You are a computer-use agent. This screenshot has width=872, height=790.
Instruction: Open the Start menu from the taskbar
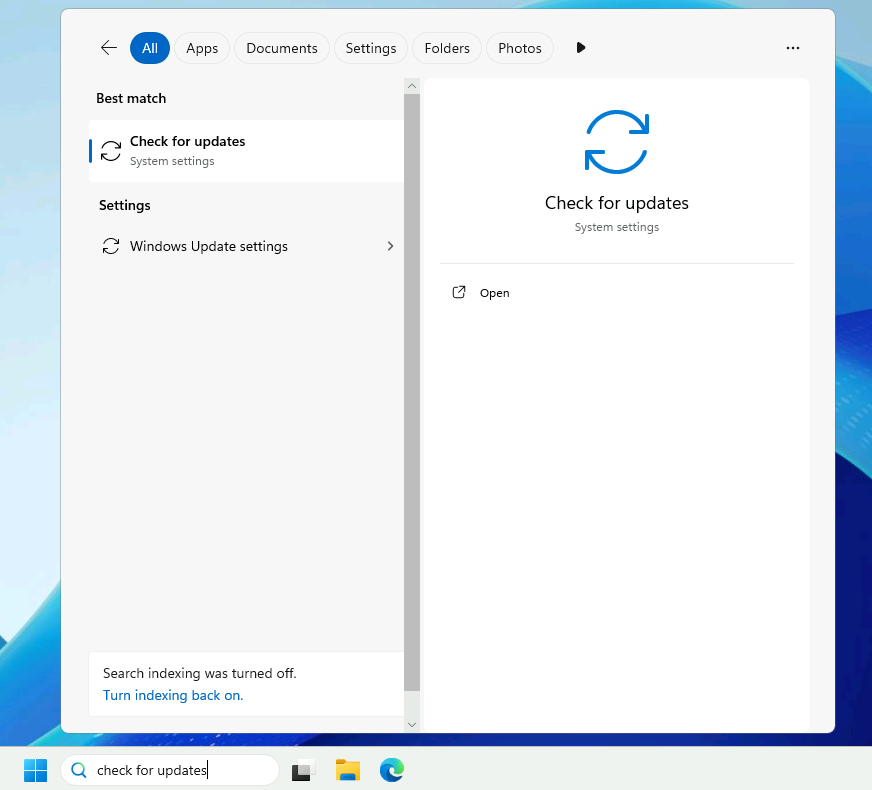pyautogui.click(x=35, y=770)
